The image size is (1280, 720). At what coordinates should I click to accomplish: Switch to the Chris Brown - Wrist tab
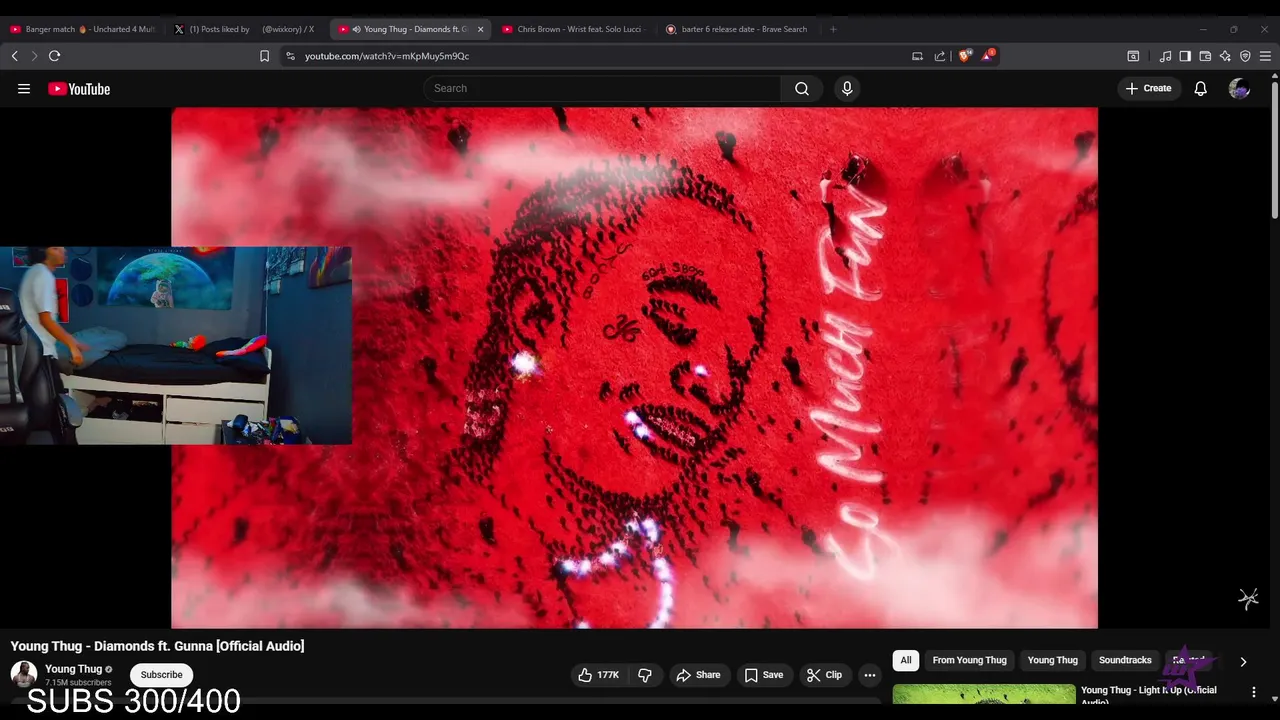click(574, 29)
